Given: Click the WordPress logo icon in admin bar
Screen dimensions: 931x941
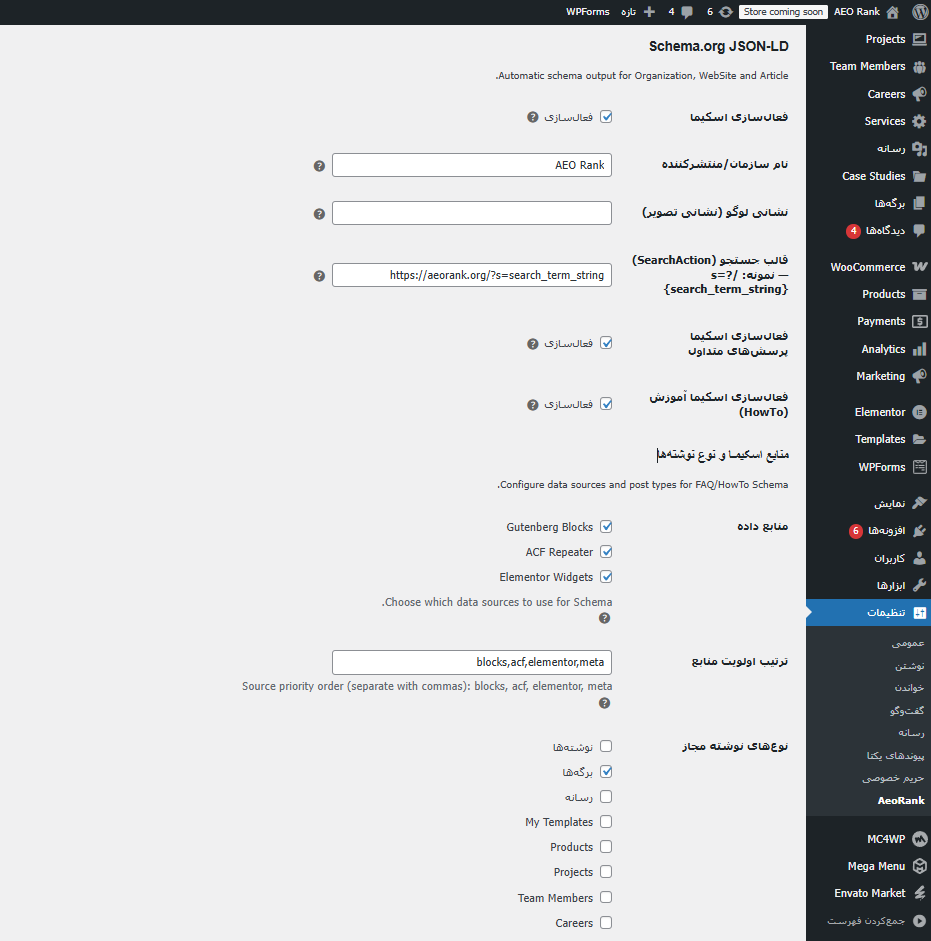Looking at the screenshot, I should tap(919, 12).
